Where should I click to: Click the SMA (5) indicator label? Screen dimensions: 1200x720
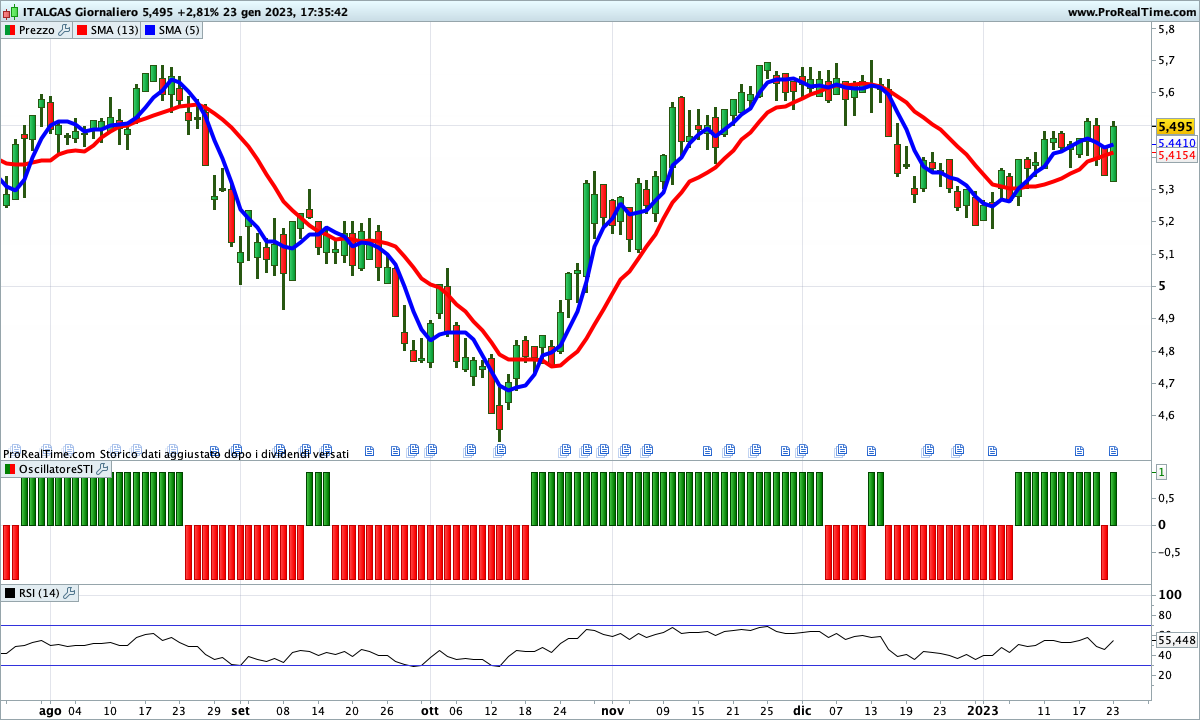(x=180, y=30)
